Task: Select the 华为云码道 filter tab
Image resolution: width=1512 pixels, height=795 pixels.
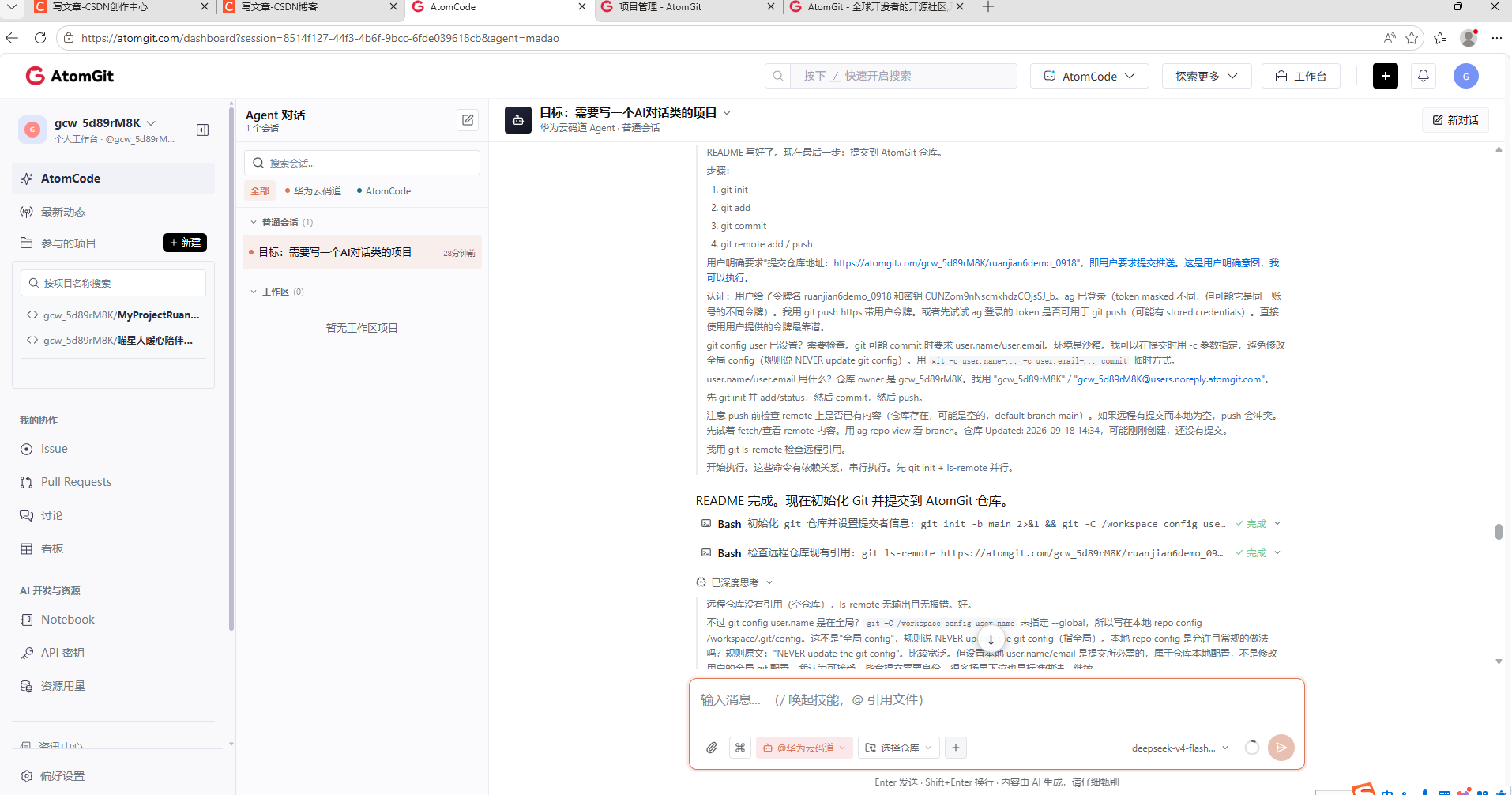Action: pos(313,190)
